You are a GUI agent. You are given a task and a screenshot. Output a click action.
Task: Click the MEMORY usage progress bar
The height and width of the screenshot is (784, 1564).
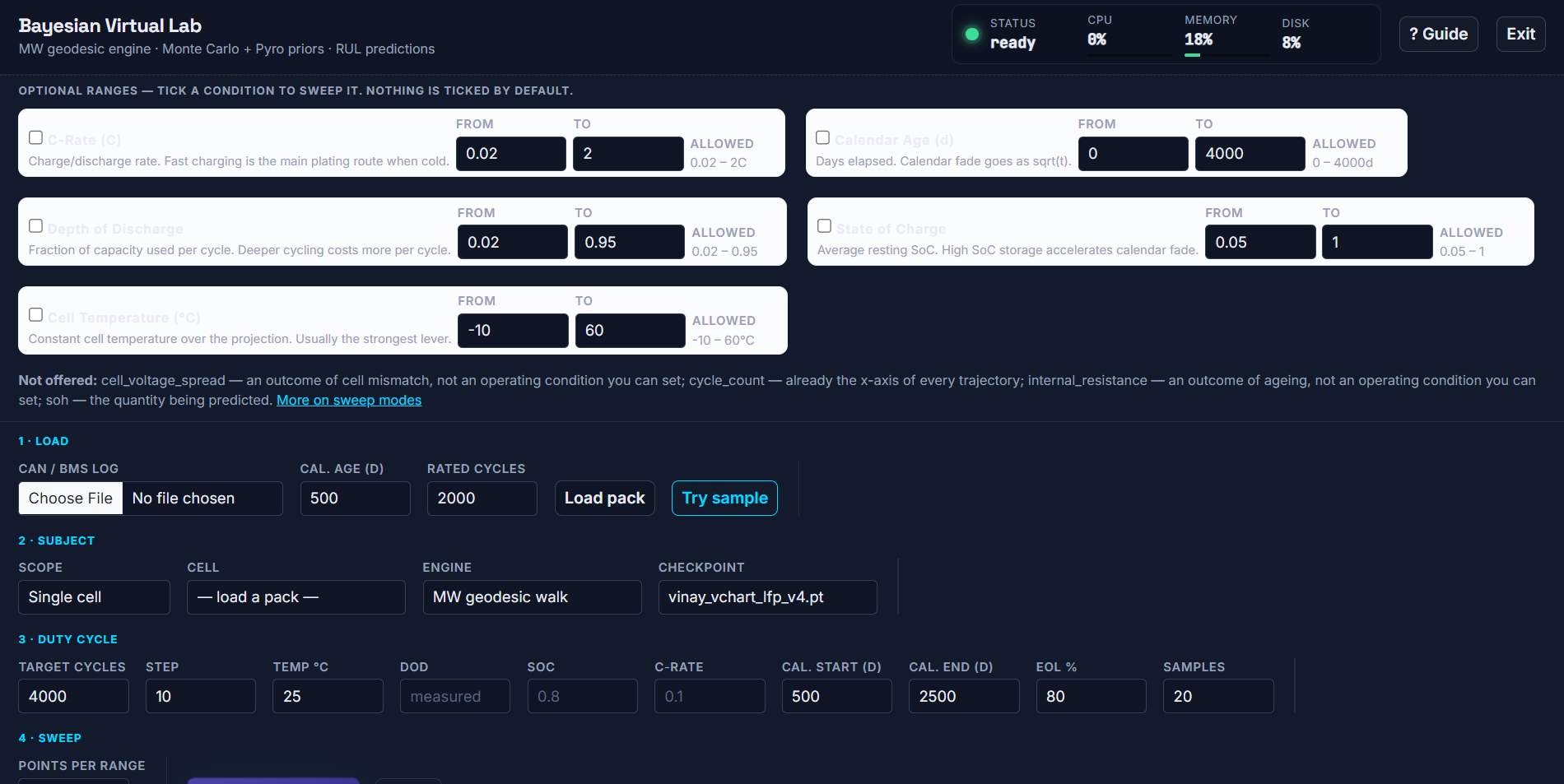1227,55
